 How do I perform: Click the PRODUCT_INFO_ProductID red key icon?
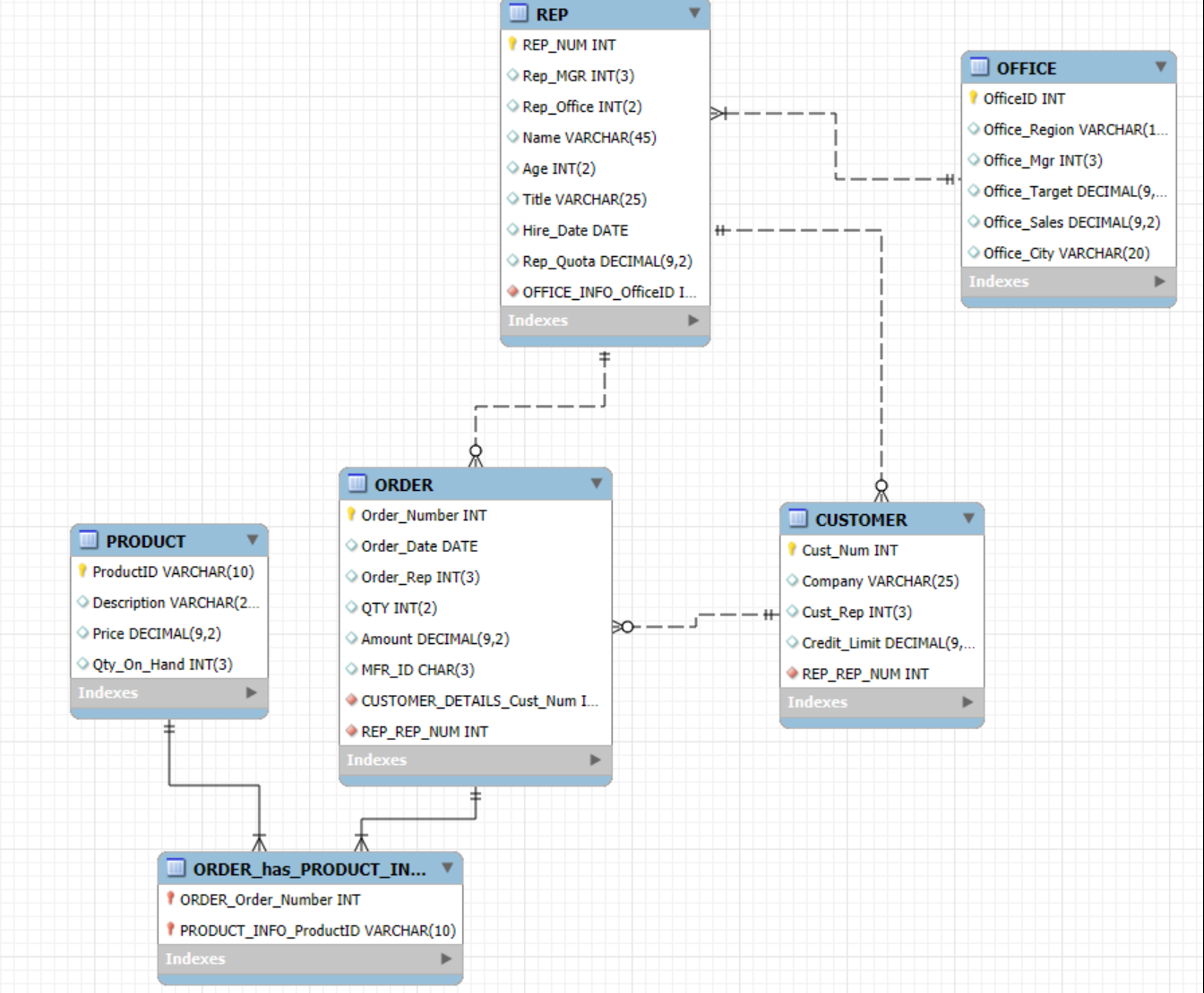tap(170, 929)
